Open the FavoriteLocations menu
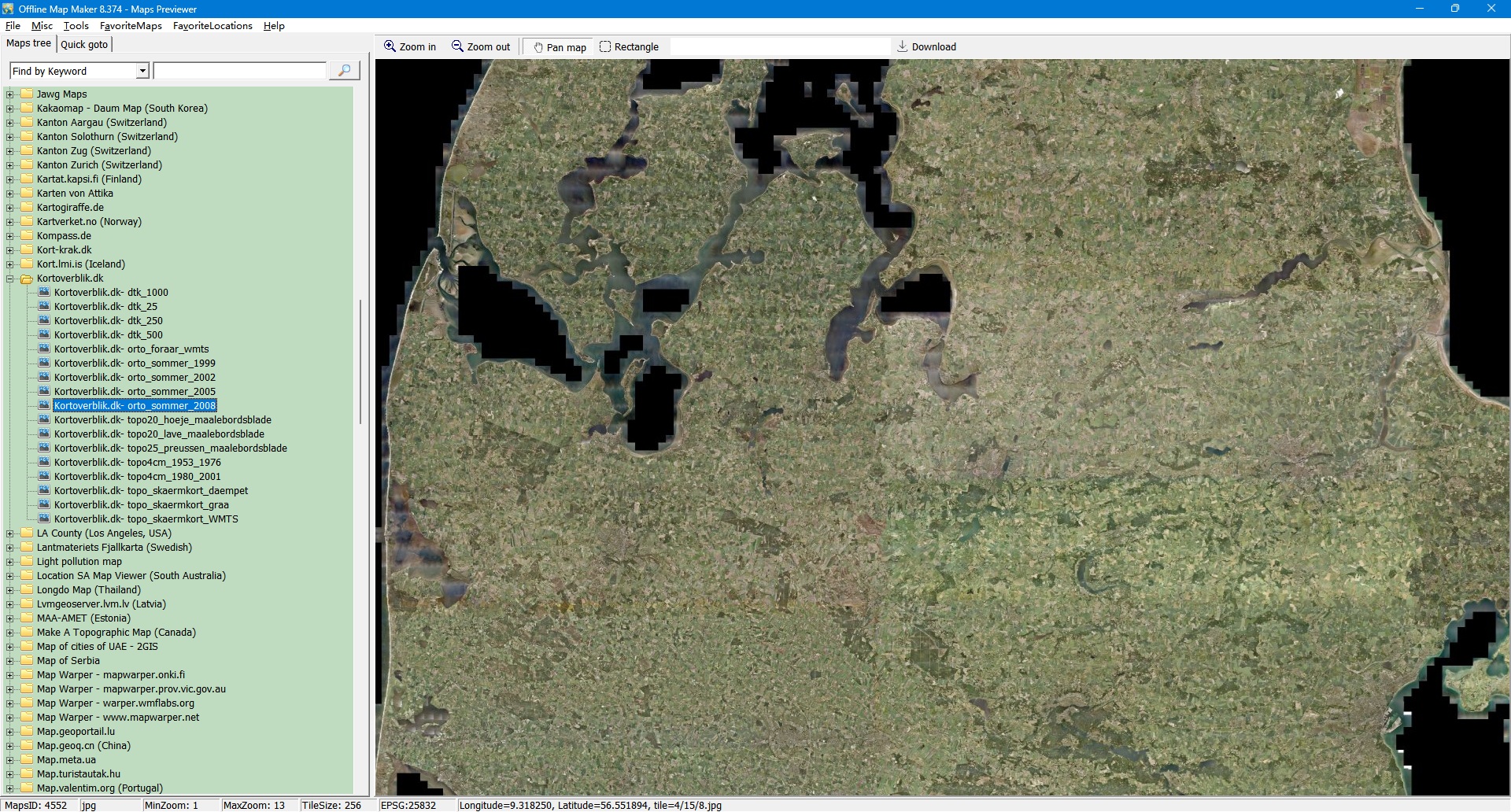The height and width of the screenshot is (812, 1511). [212, 26]
